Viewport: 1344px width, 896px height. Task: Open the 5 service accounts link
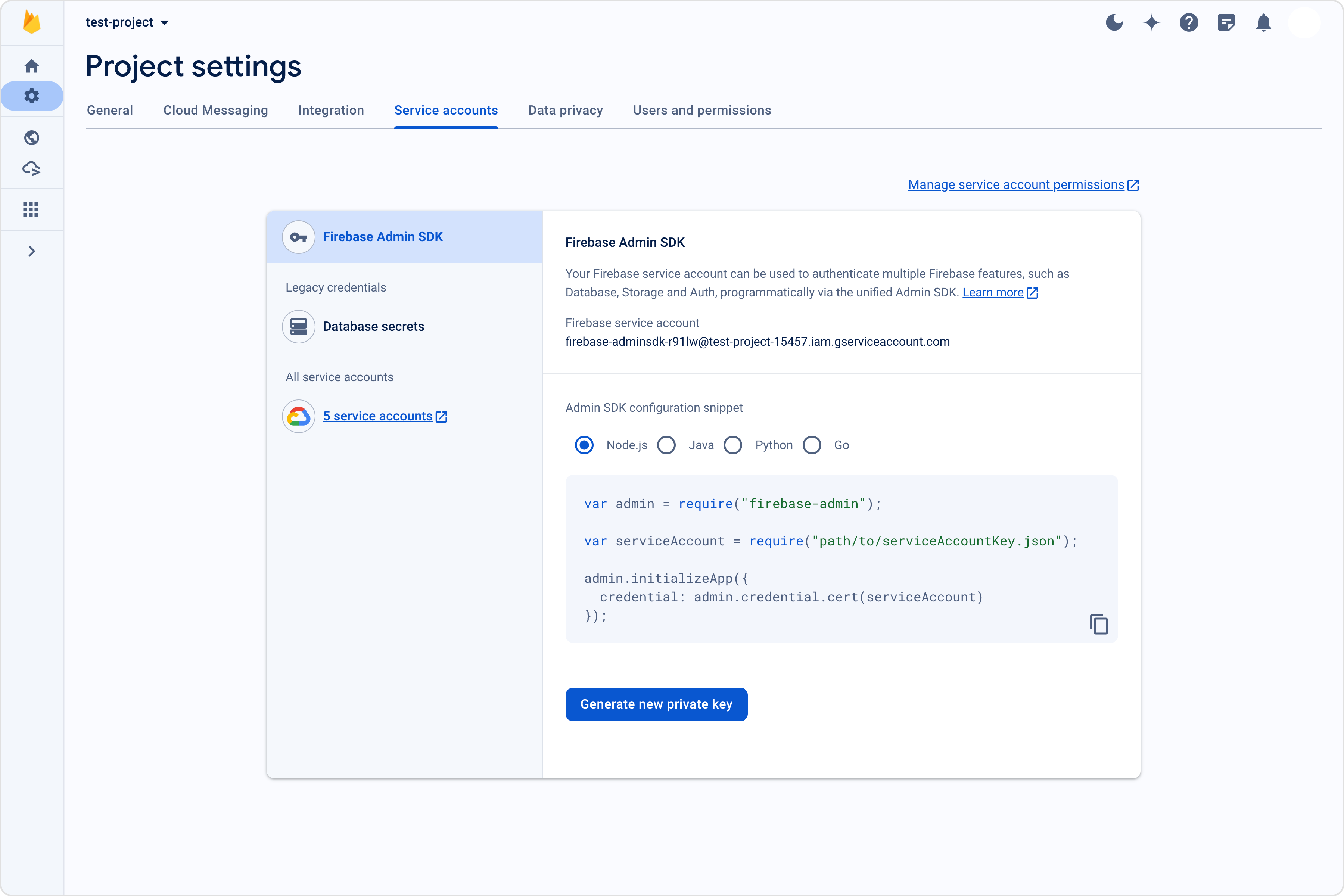coord(378,416)
